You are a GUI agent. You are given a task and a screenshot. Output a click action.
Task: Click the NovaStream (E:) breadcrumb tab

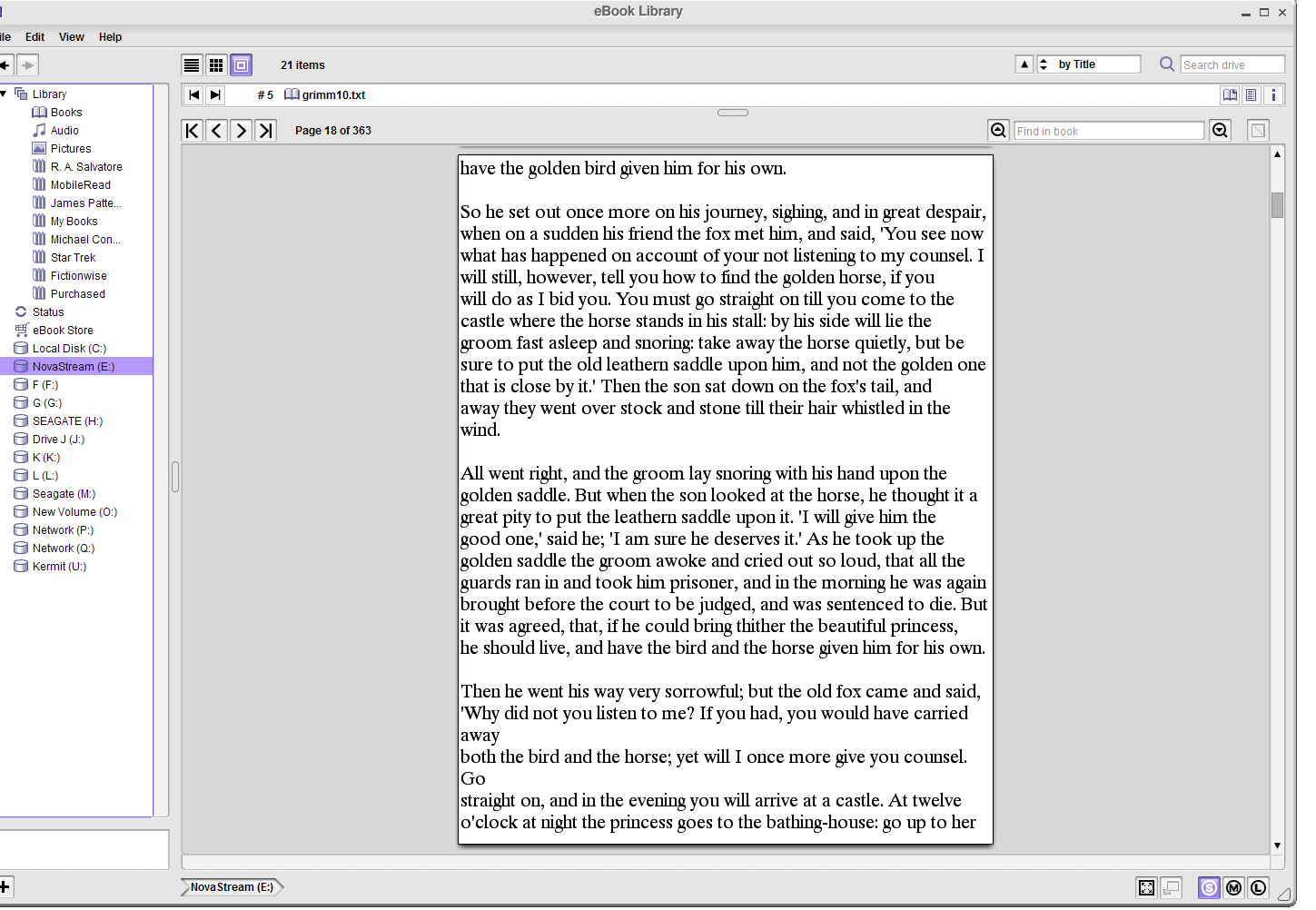232,887
